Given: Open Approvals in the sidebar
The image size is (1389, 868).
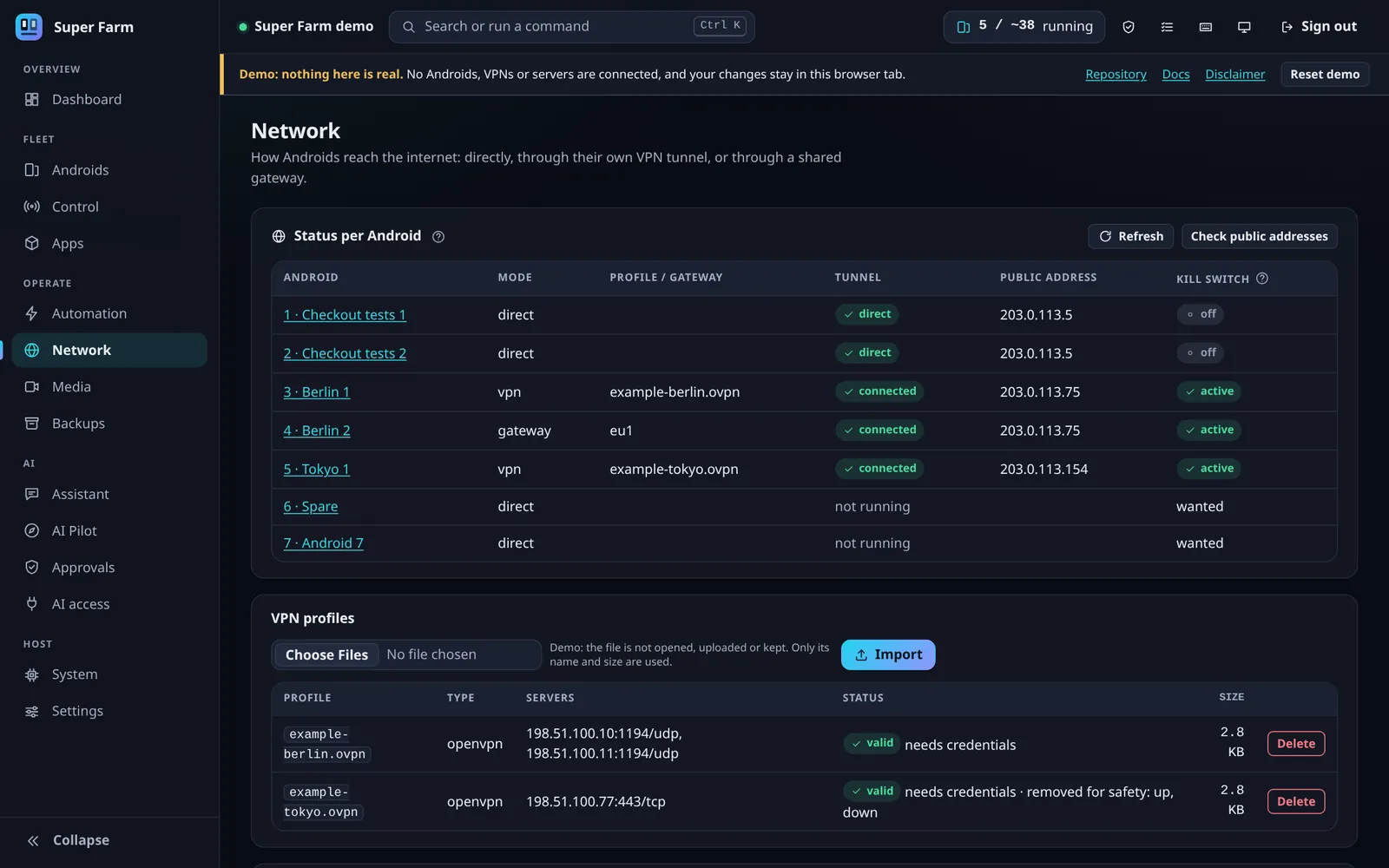Looking at the screenshot, I should [109, 568].
